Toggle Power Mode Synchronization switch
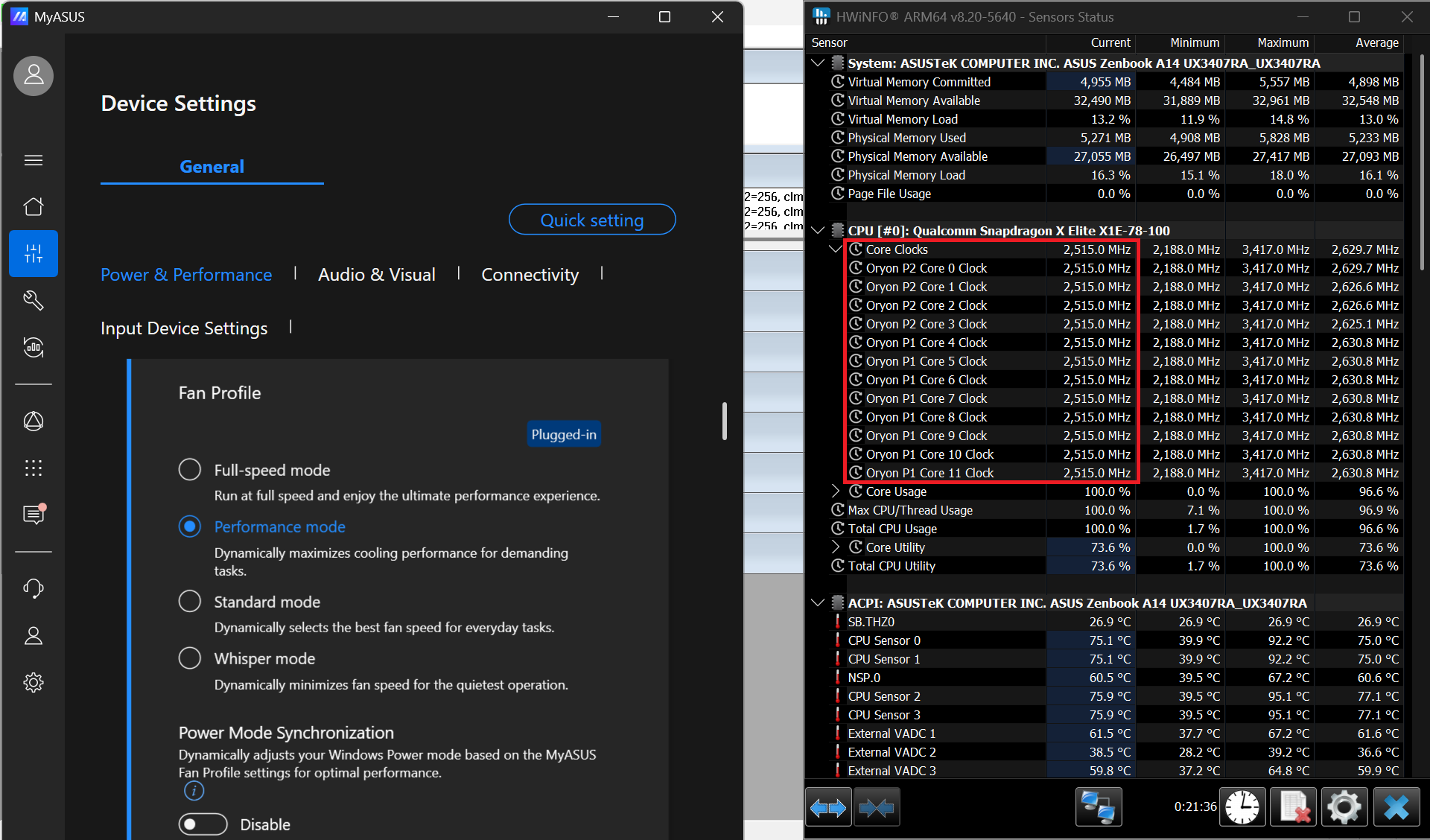 click(203, 824)
